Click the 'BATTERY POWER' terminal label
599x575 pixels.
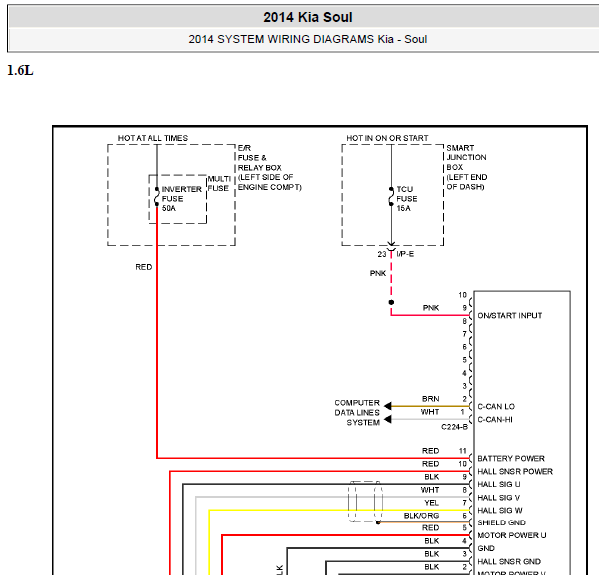[x=511, y=458]
